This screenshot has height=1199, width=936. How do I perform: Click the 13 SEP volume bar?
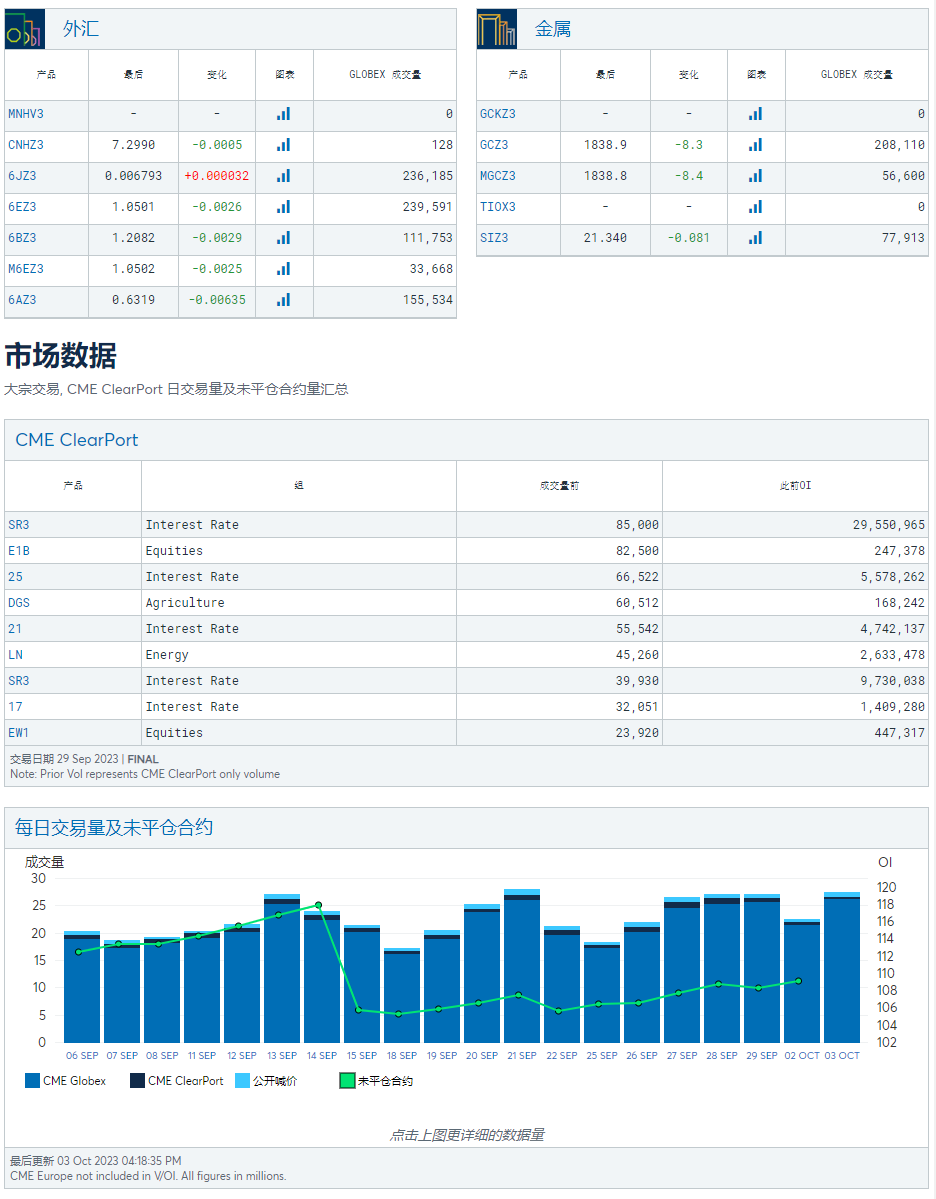click(282, 968)
